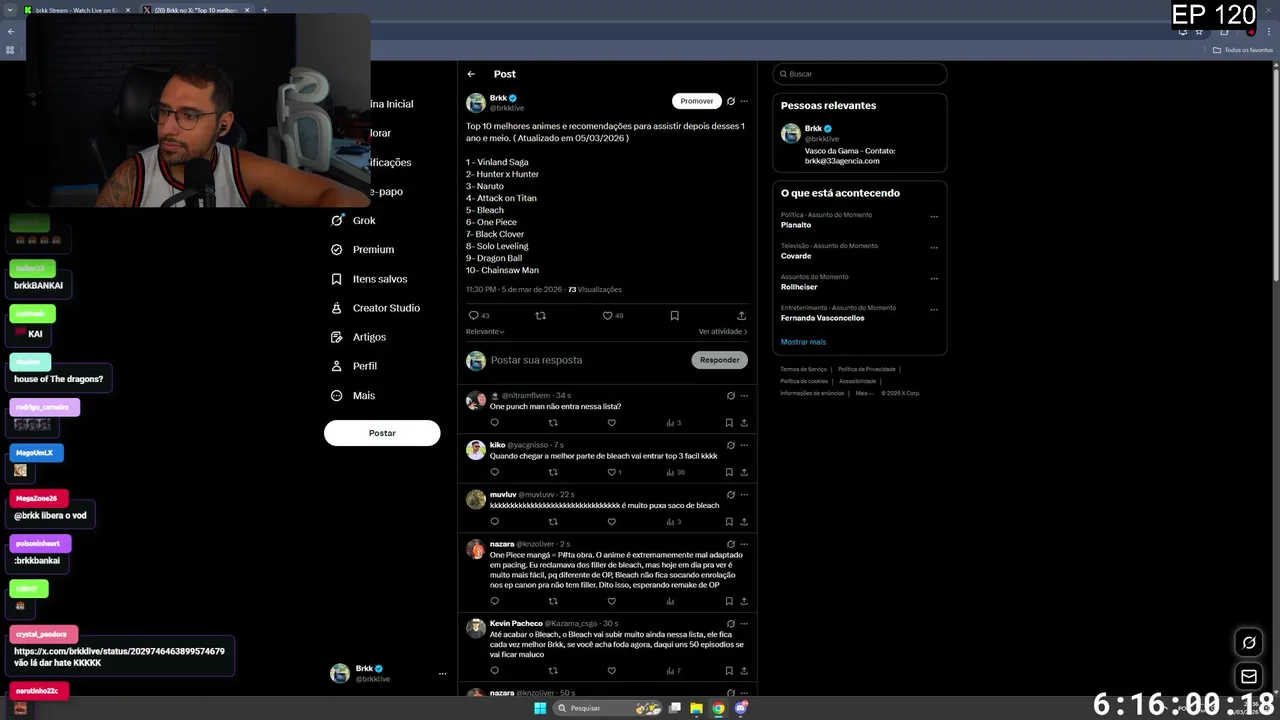Open the floating messages button
Screen dimensions: 1280x720
click(1249, 677)
